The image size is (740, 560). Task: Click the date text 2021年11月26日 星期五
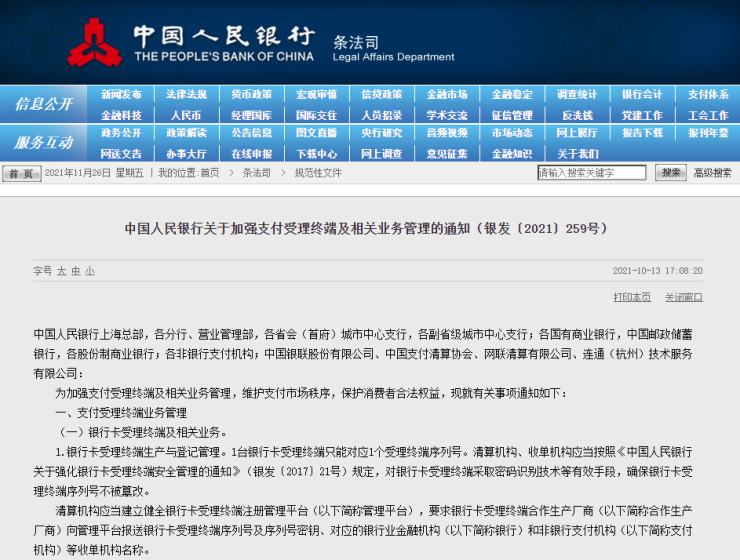pyautogui.click(x=94, y=173)
